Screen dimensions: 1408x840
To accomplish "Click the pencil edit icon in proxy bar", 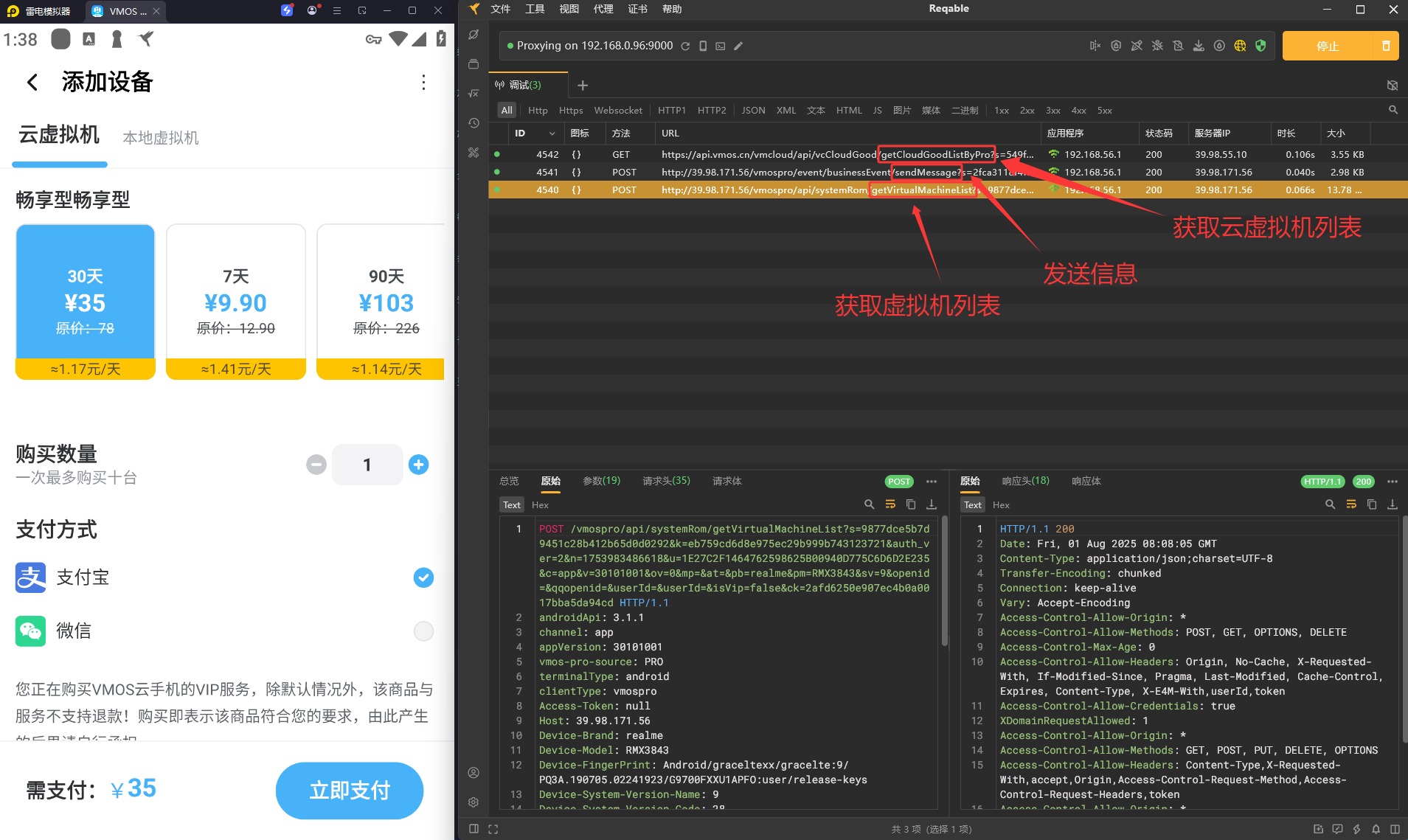I will click(738, 46).
